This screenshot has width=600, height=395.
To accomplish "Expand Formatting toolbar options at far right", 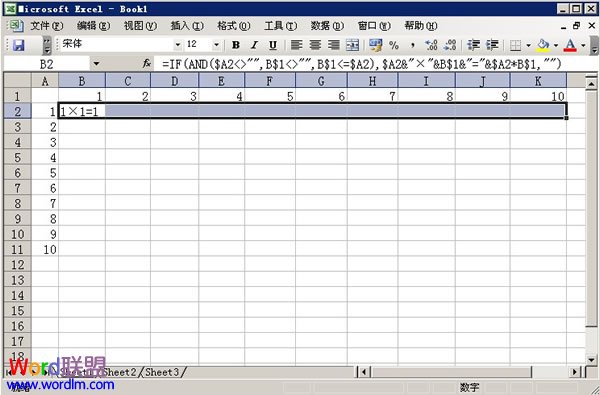I will pyautogui.click(x=594, y=46).
